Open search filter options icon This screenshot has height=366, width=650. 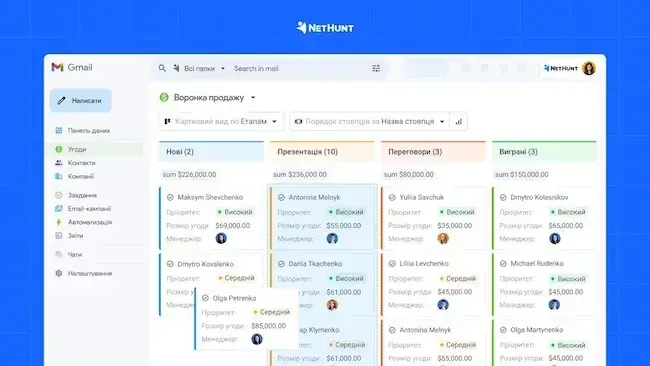tap(376, 68)
